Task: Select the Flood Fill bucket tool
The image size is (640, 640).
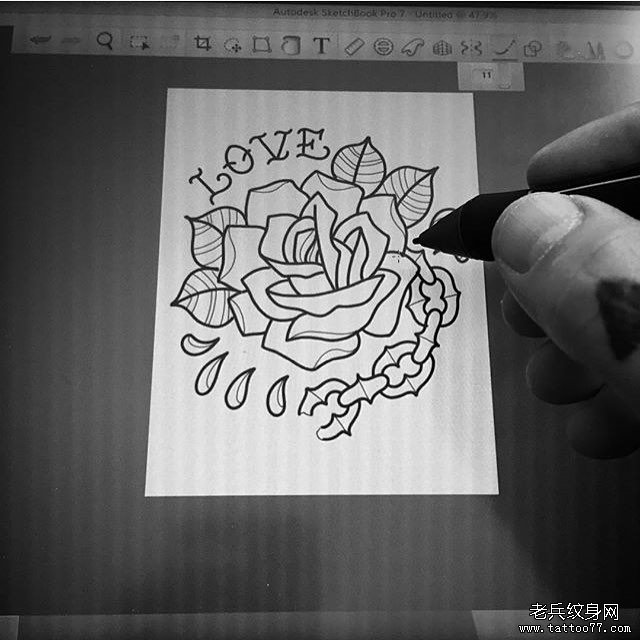Action: click(290, 45)
